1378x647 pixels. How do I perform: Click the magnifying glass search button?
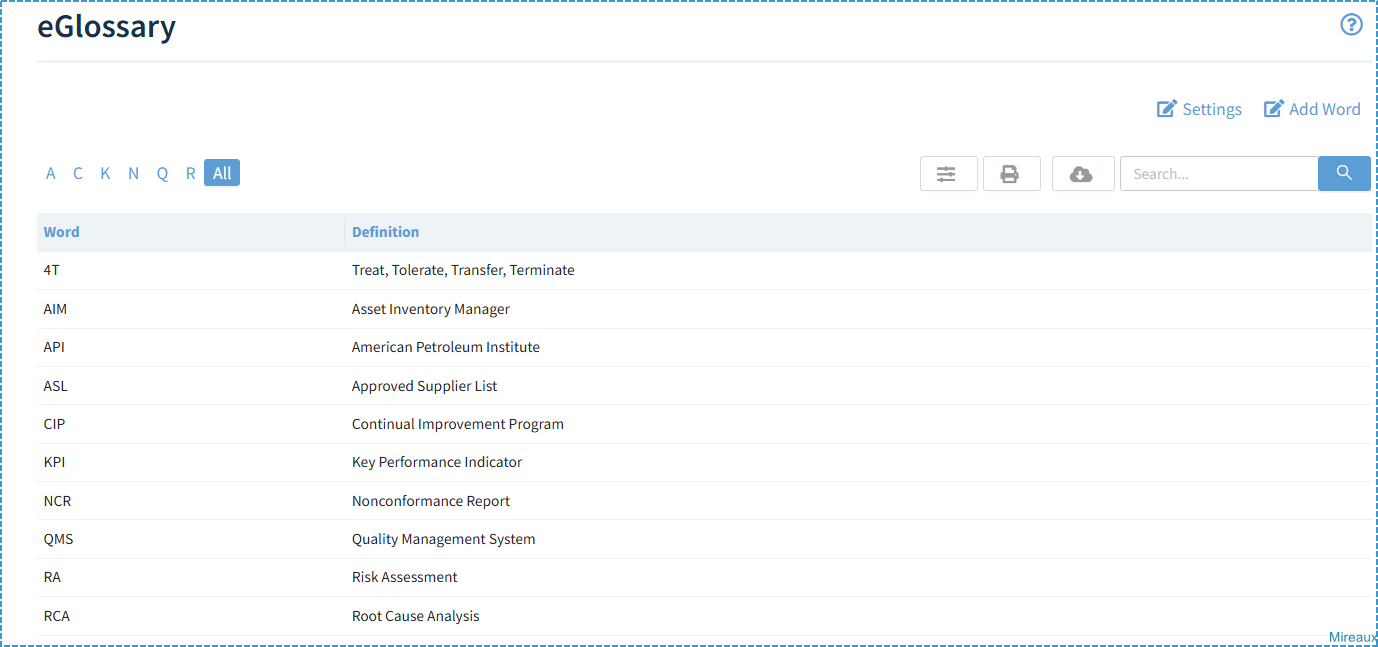click(1344, 173)
